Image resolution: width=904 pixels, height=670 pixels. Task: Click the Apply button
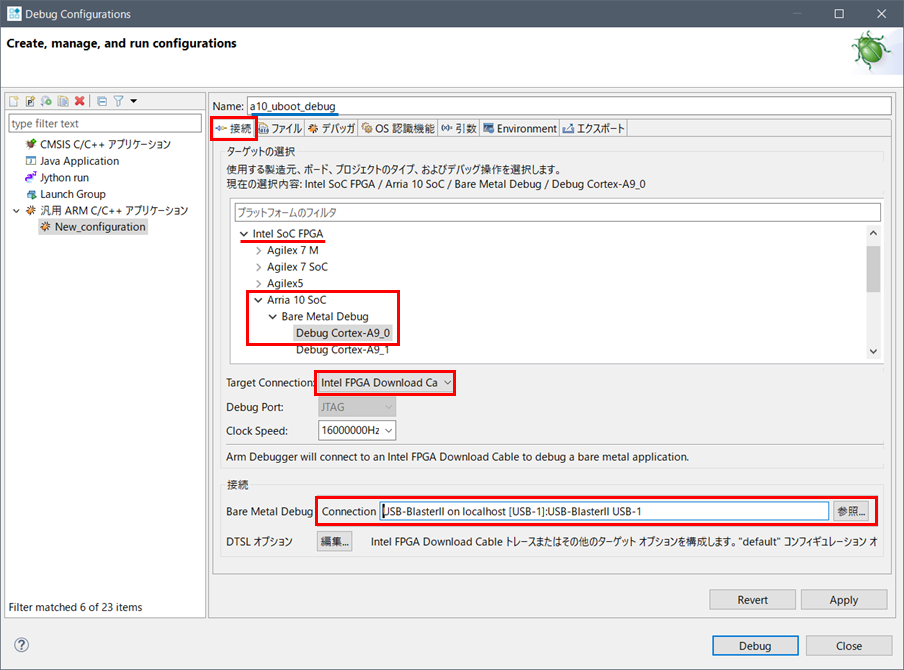coord(843,600)
